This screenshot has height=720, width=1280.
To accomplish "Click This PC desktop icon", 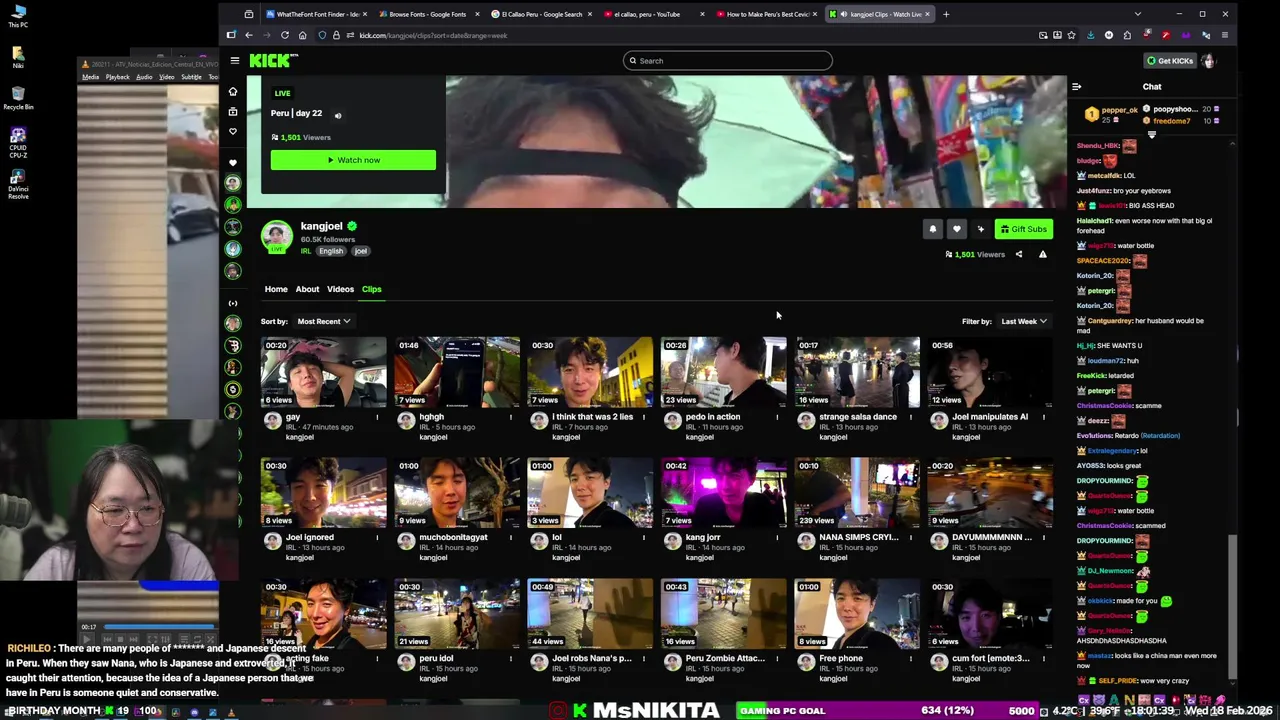I will point(17,17).
